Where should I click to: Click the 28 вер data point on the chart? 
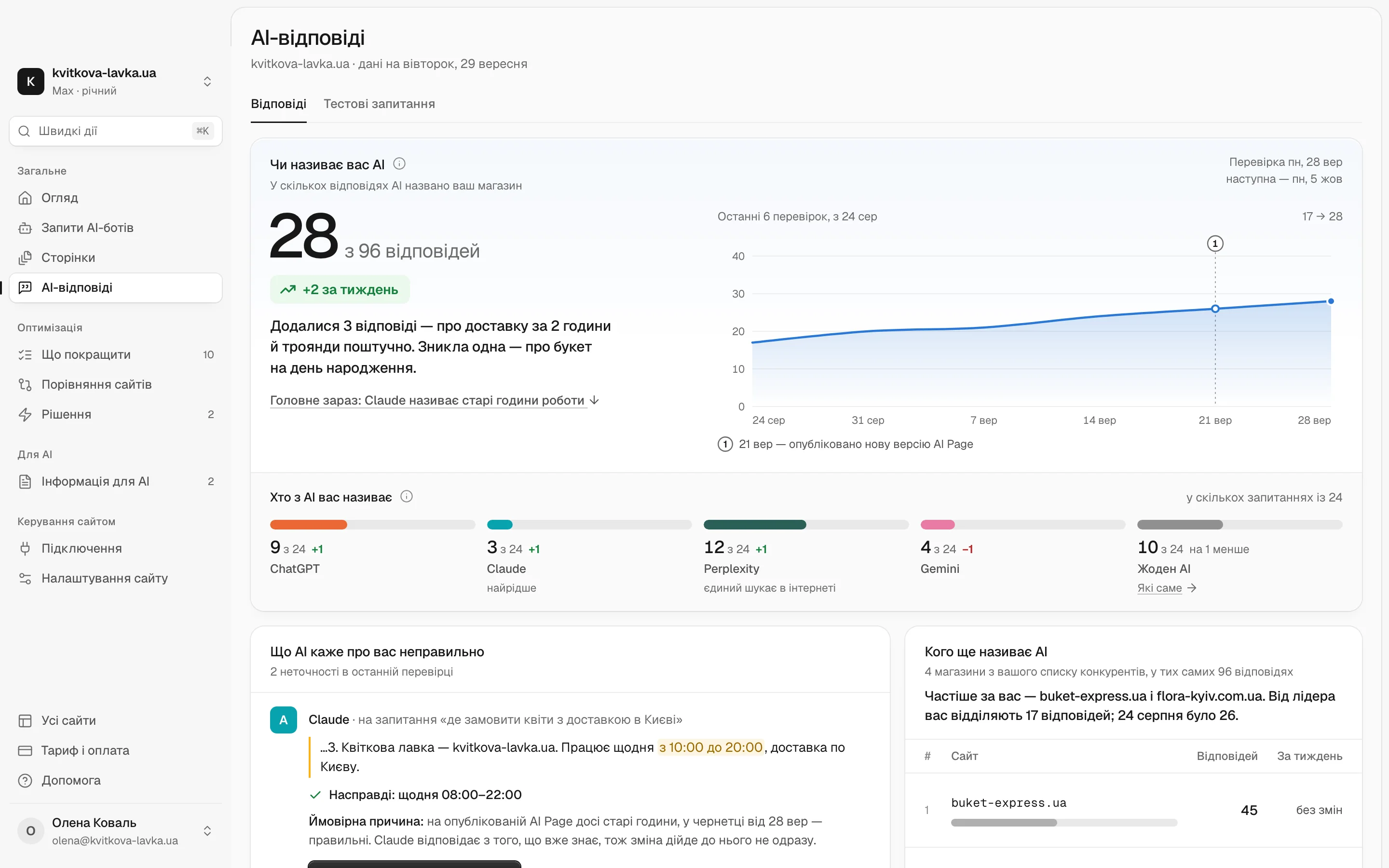[x=1331, y=301]
